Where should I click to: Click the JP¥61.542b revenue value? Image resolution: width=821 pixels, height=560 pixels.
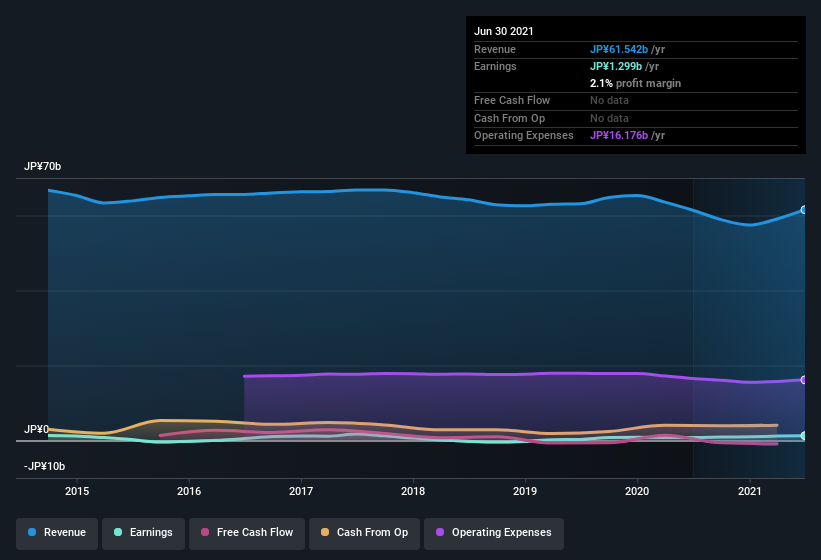pos(619,49)
